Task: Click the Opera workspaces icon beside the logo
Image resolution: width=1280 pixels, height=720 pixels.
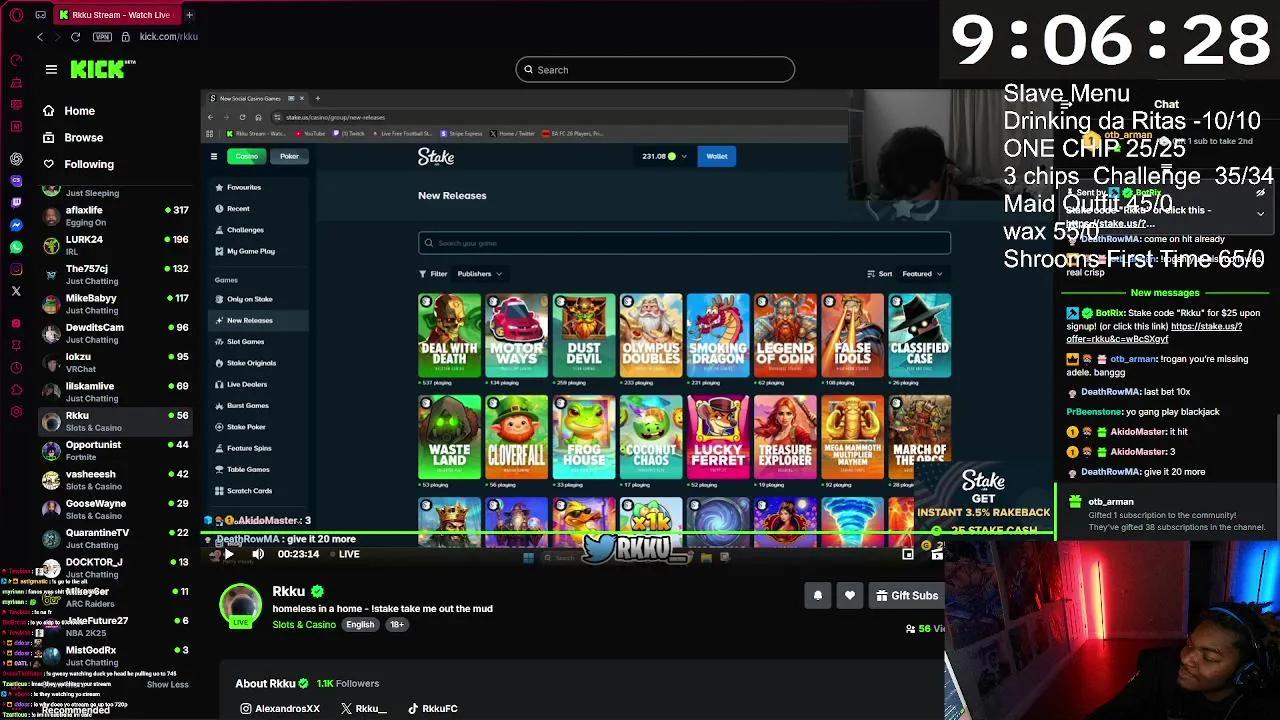Action: click(40, 15)
